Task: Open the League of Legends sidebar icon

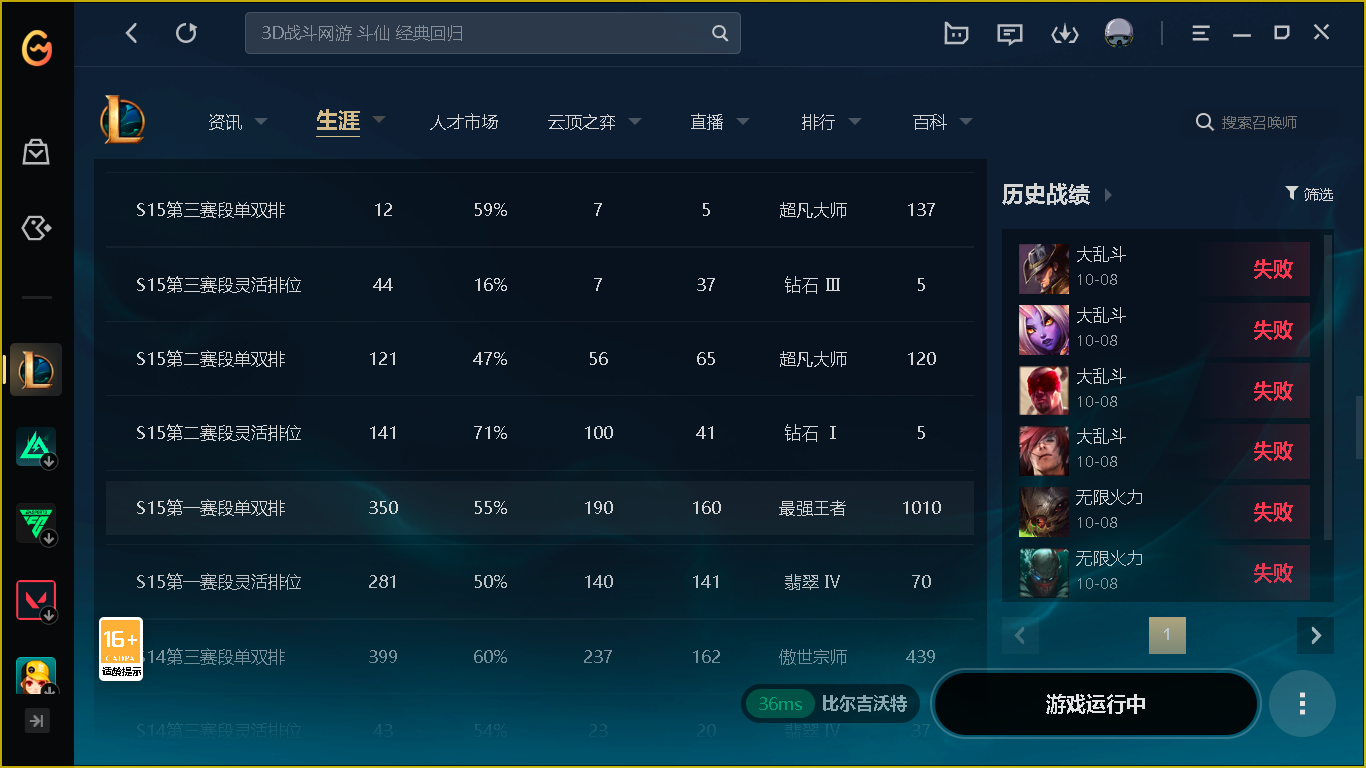Action: pyautogui.click(x=37, y=370)
